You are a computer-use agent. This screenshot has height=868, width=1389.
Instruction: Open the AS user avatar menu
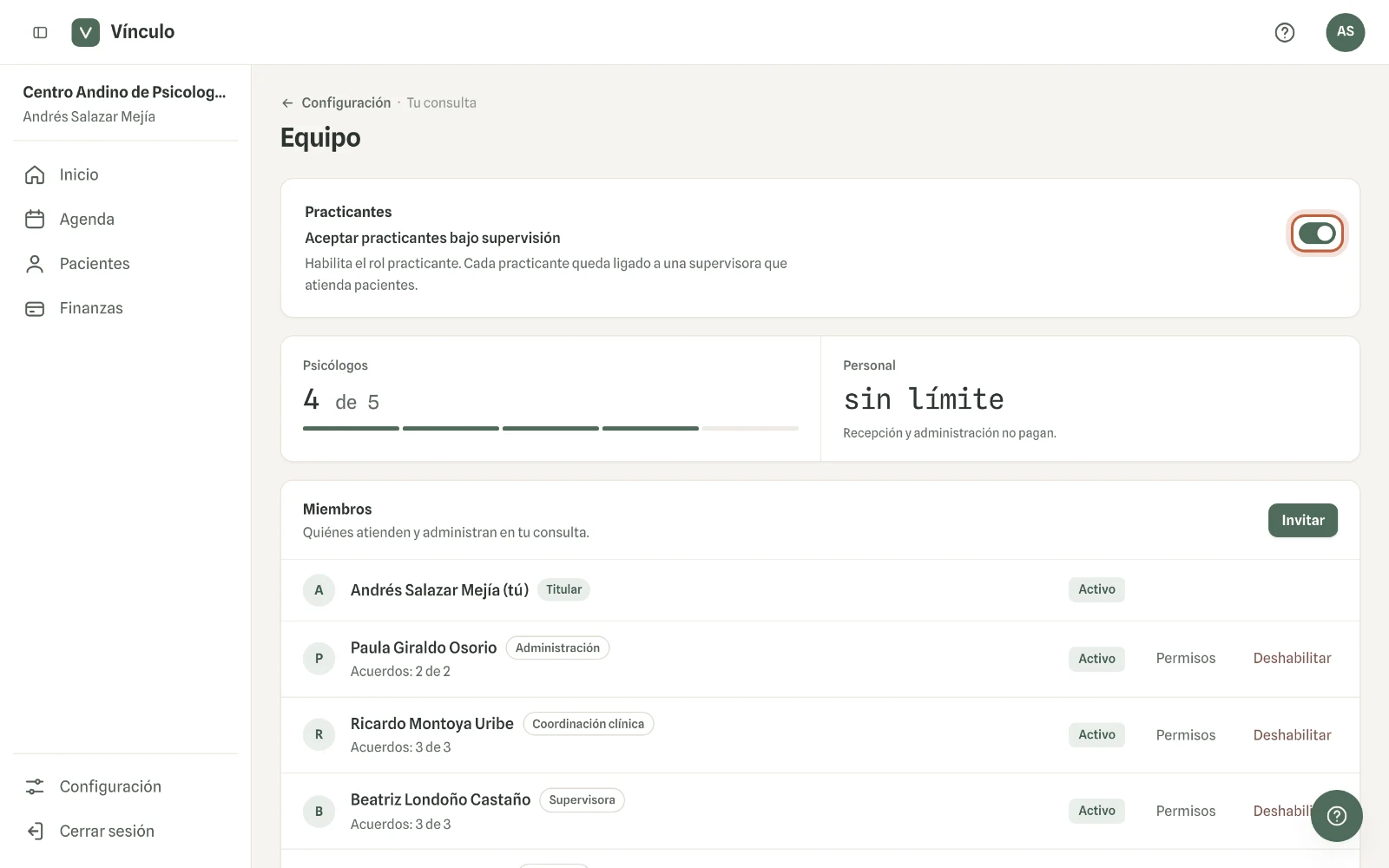(1346, 32)
